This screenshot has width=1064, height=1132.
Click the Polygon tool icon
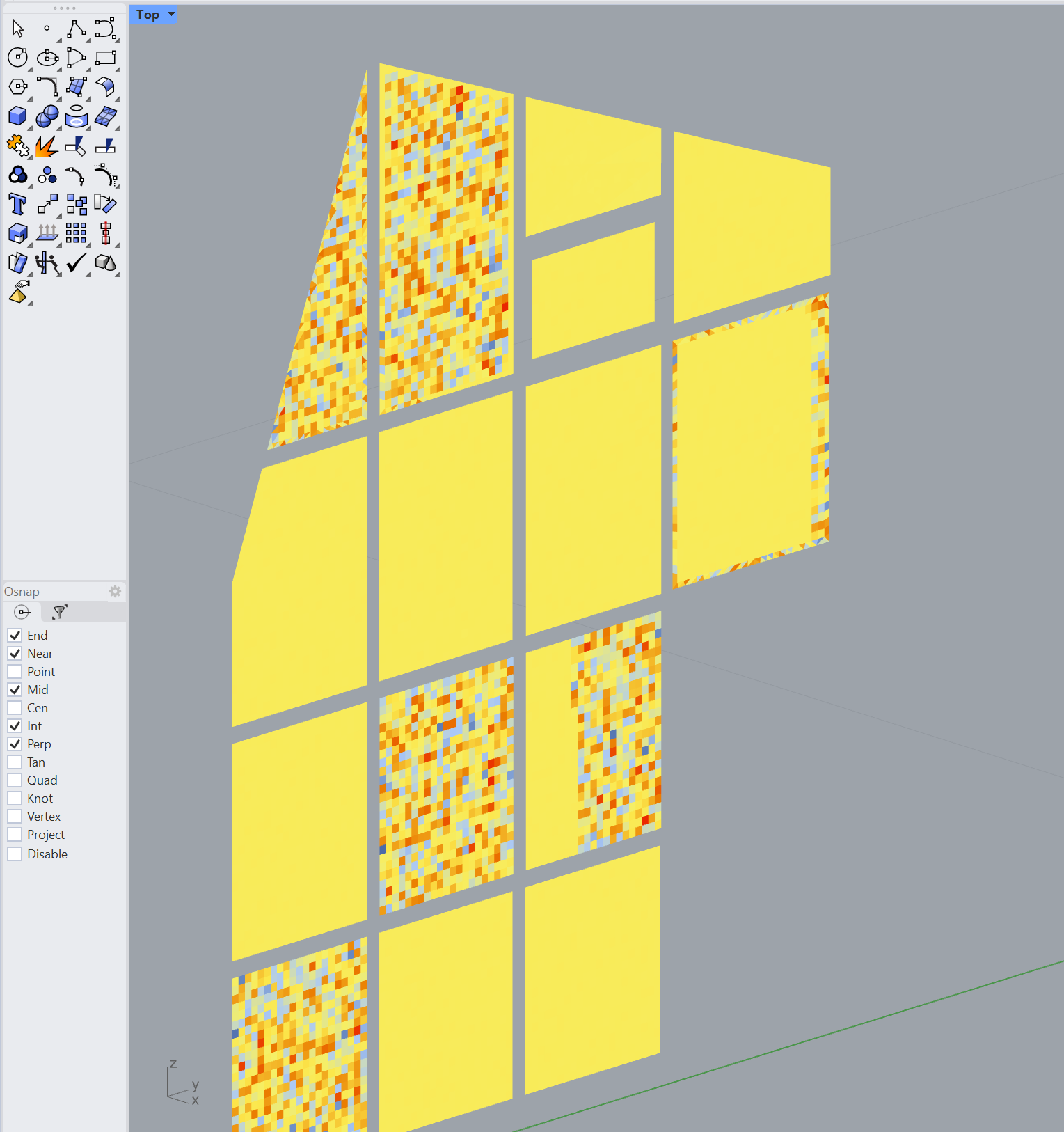17,87
